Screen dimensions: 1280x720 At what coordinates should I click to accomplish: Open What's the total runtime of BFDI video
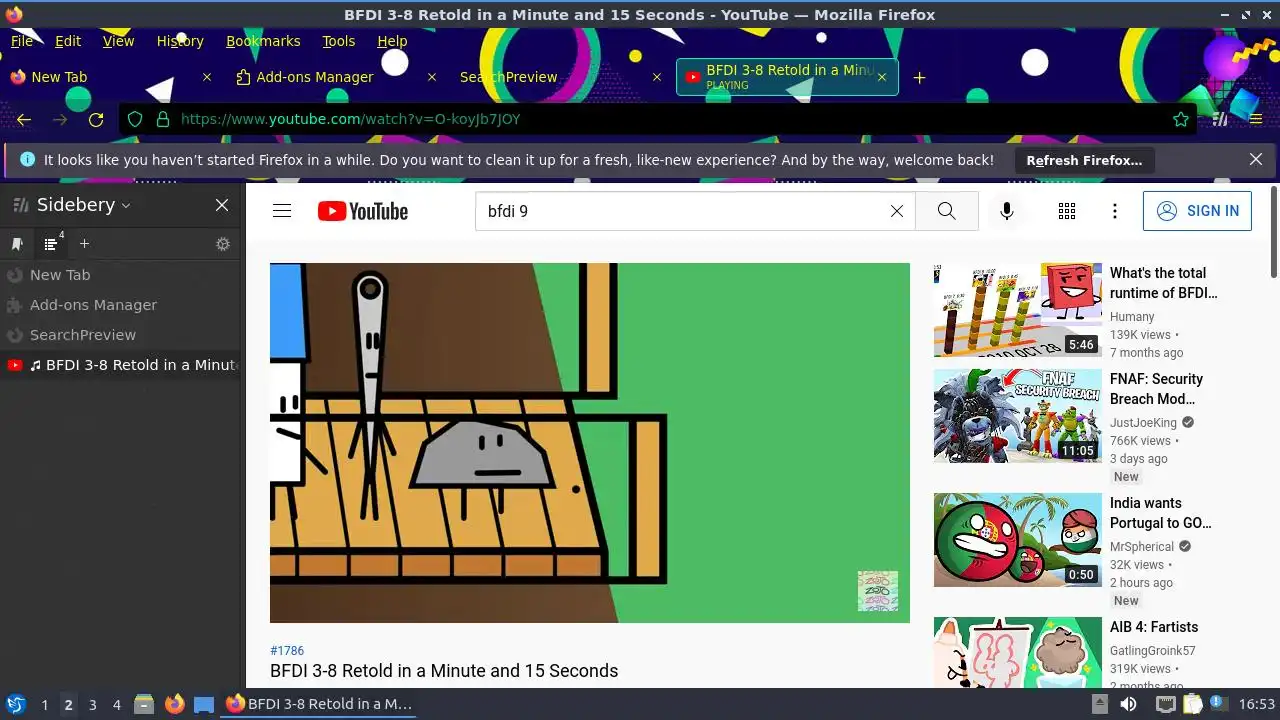pyautogui.click(x=1164, y=283)
